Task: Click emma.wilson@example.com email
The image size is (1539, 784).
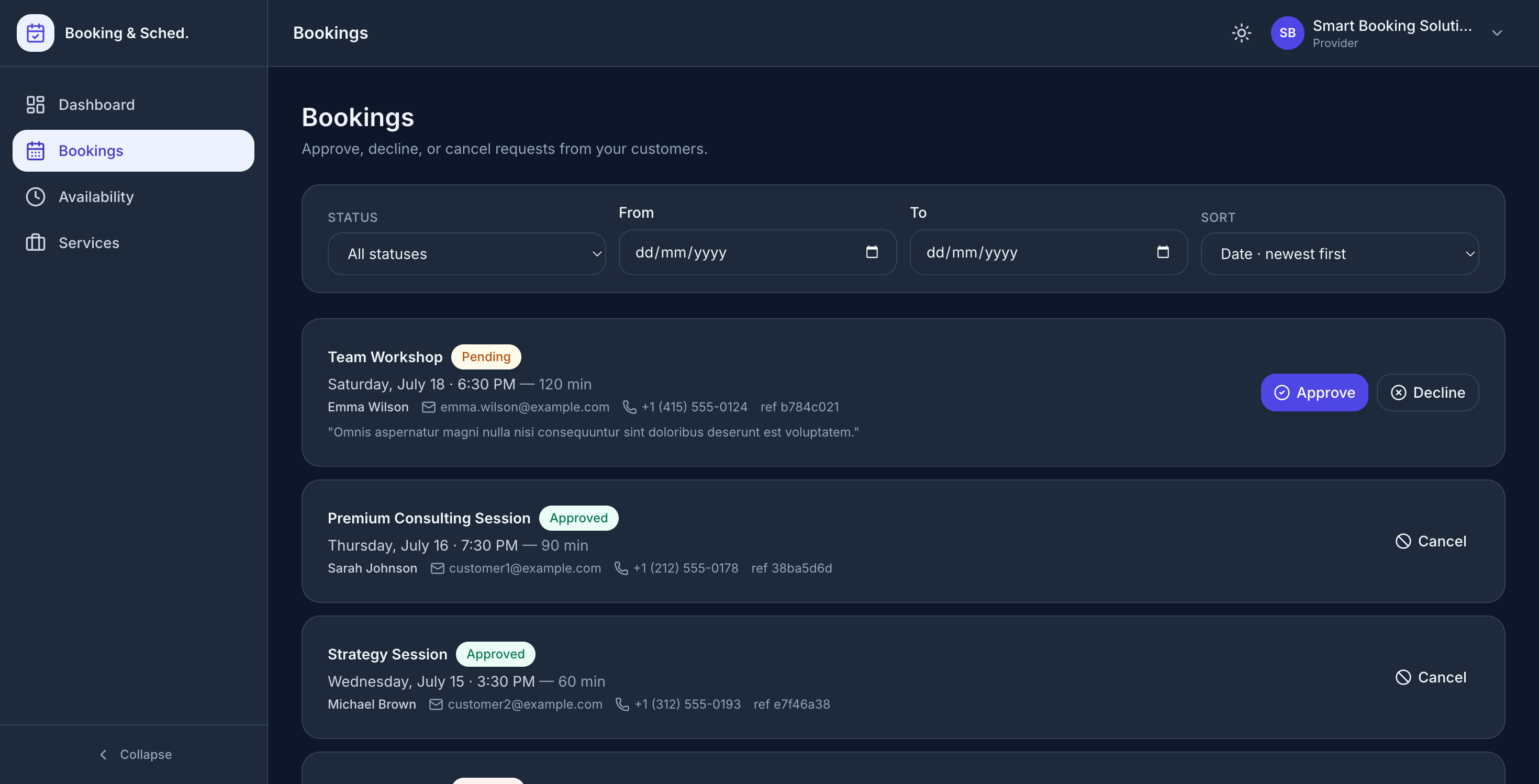Action: pos(525,407)
